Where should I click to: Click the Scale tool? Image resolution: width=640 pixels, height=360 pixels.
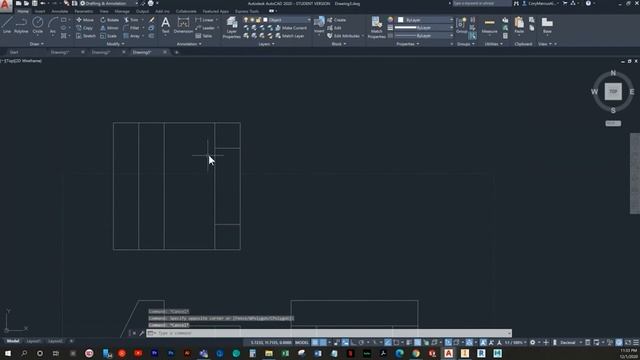109,36
